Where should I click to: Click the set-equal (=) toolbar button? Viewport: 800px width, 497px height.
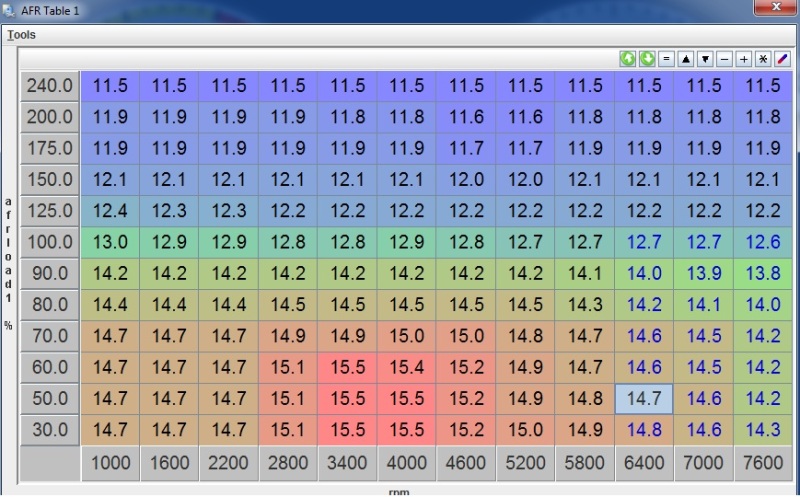[x=666, y=59]
